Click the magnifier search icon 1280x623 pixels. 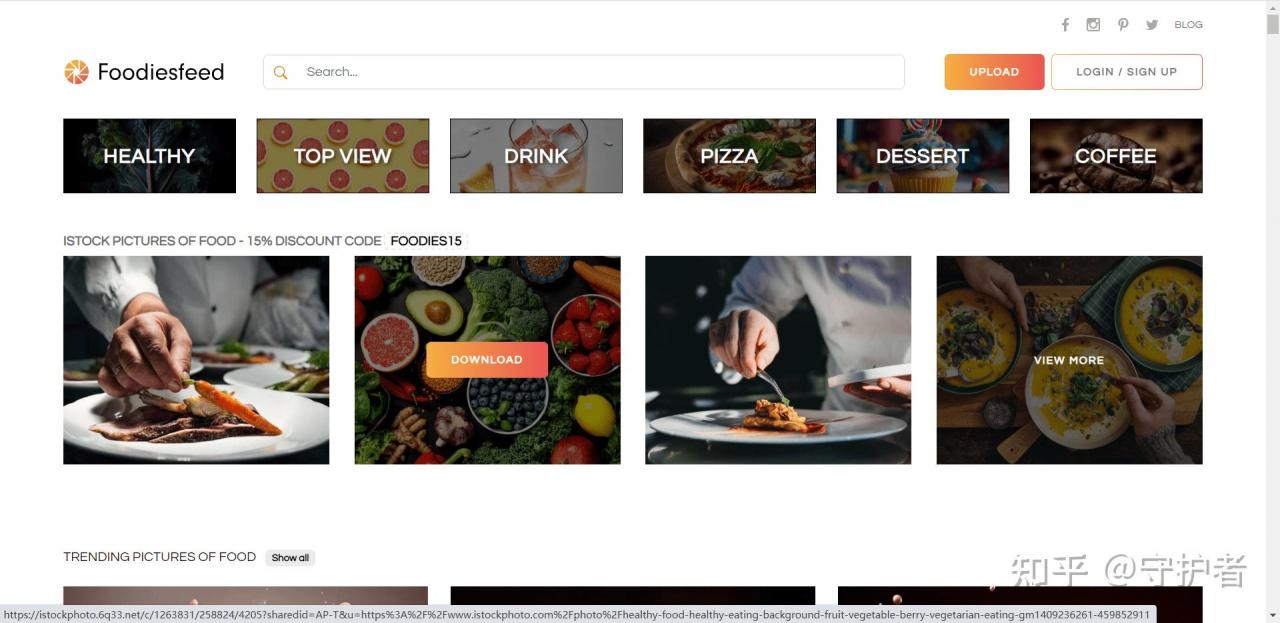tap(281, 72)
